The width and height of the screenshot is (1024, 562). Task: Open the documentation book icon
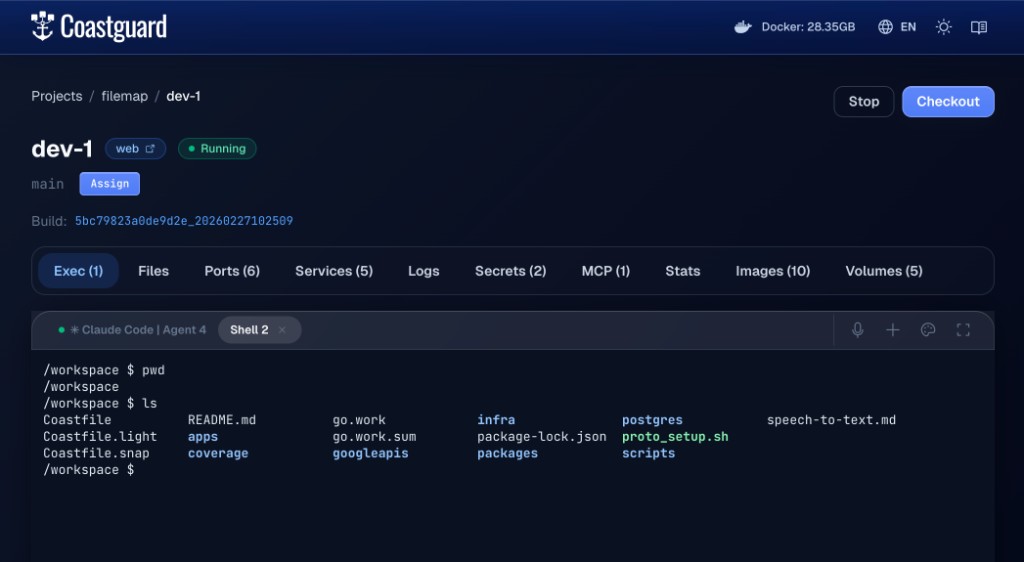coord(978,27)
